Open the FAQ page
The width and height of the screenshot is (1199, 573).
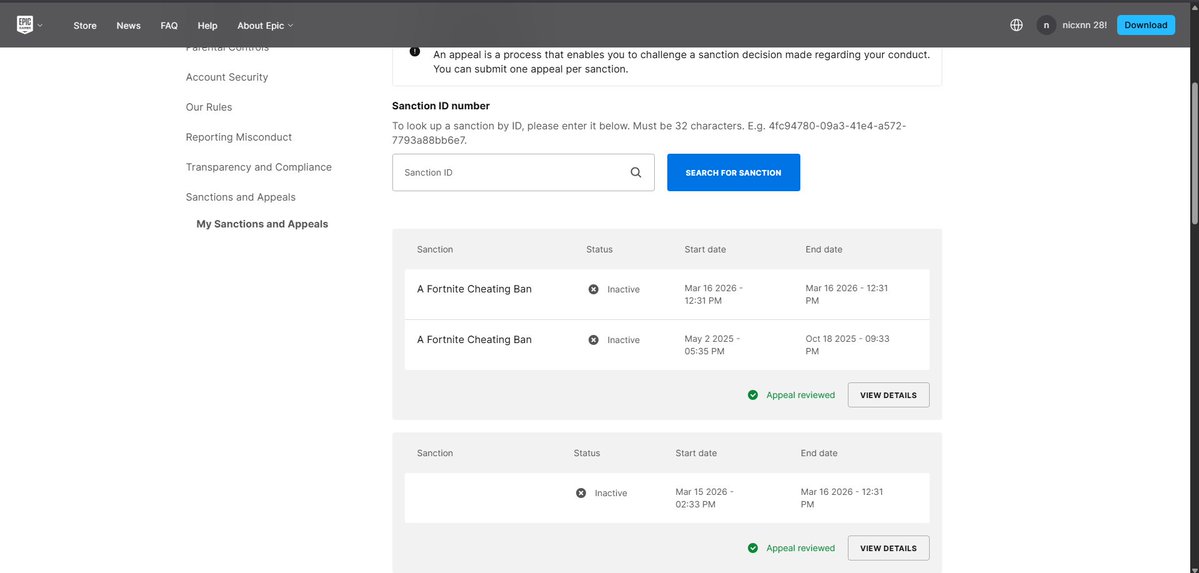tap(169, 25)
